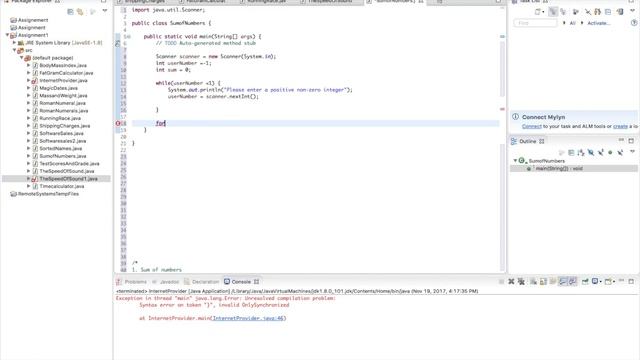Image resolution: width=640 pixels, height=360 pixels.
Task: Toggle Hide Static Members in Outline
Action: (600, 152)
